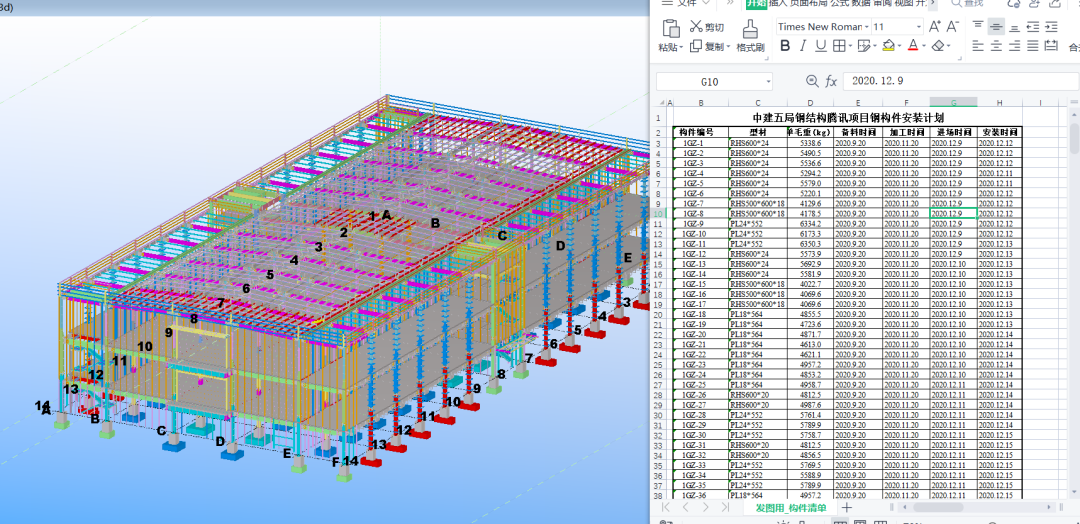
Task: Align cell text to top
Action: [x=977, y=26]
